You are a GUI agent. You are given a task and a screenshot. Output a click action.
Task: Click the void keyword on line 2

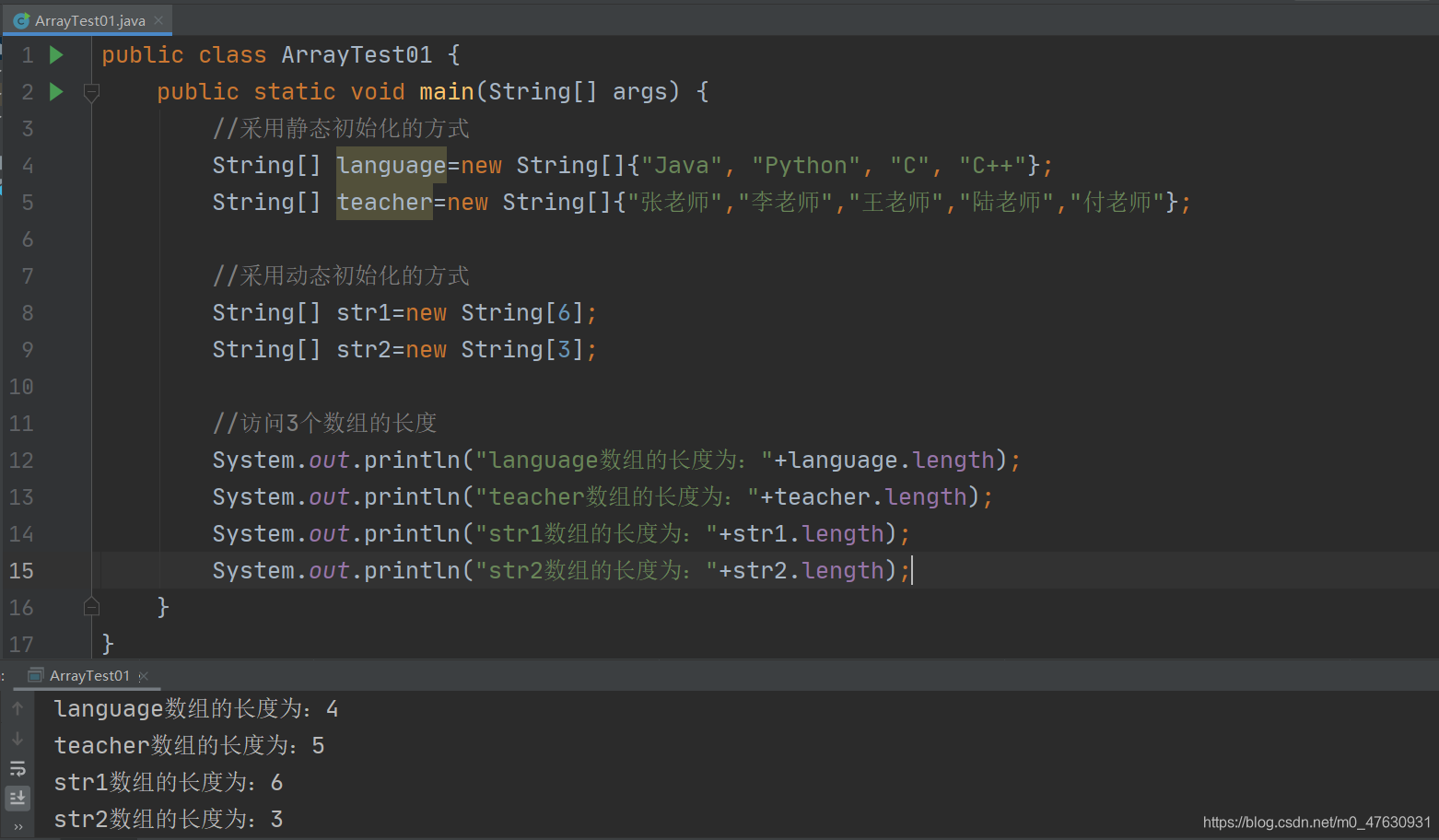(378, 92)
